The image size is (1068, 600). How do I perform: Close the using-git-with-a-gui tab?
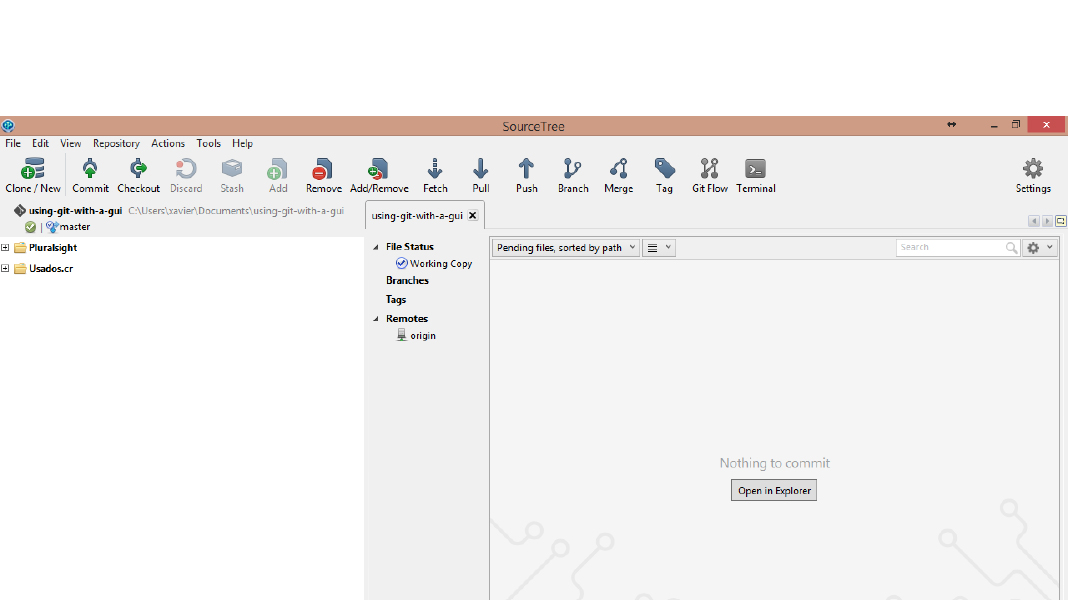click(x=473, y=215)
